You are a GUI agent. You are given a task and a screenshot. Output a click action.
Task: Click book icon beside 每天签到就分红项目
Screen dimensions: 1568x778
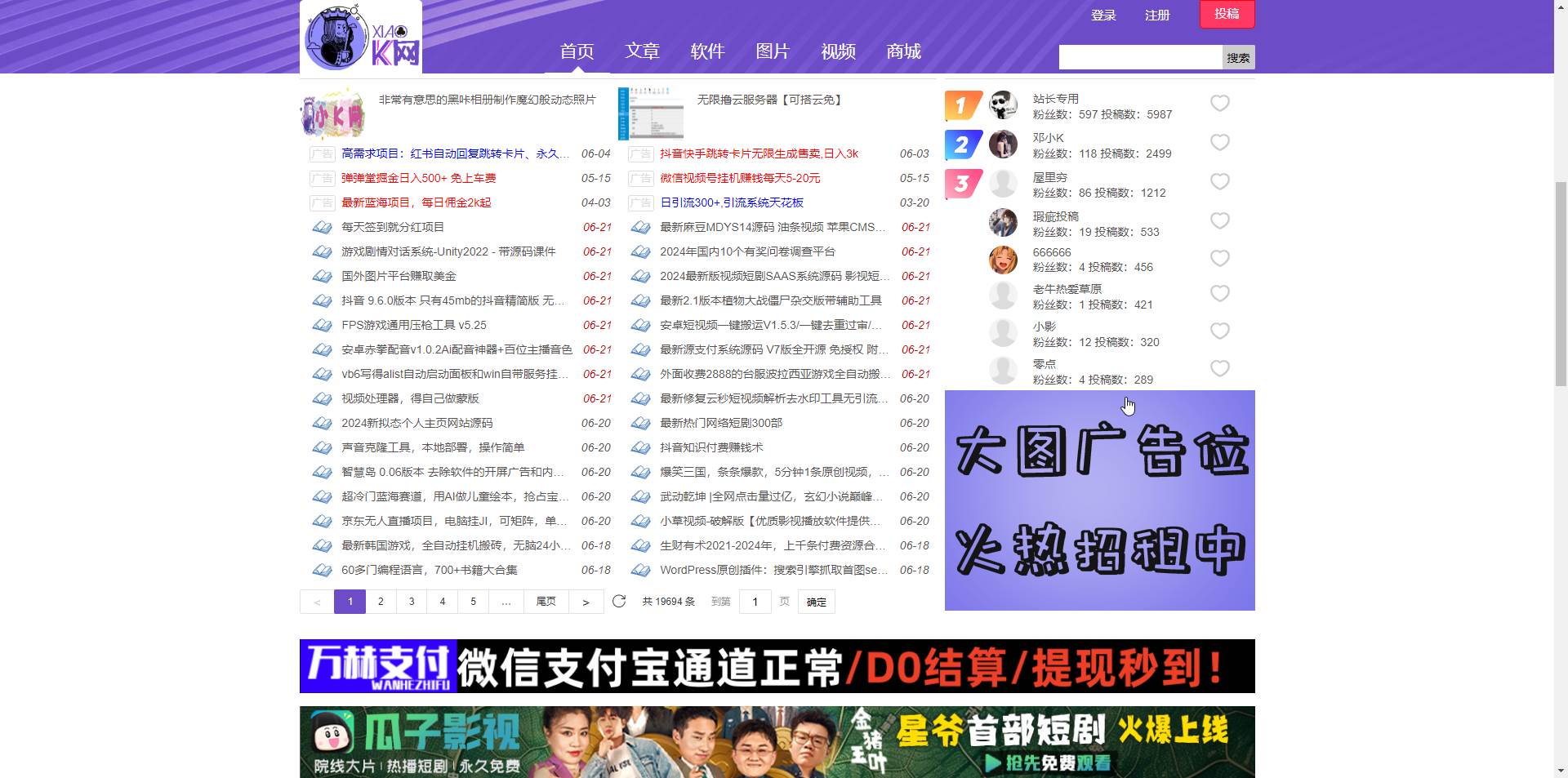(x=322, y=228)
